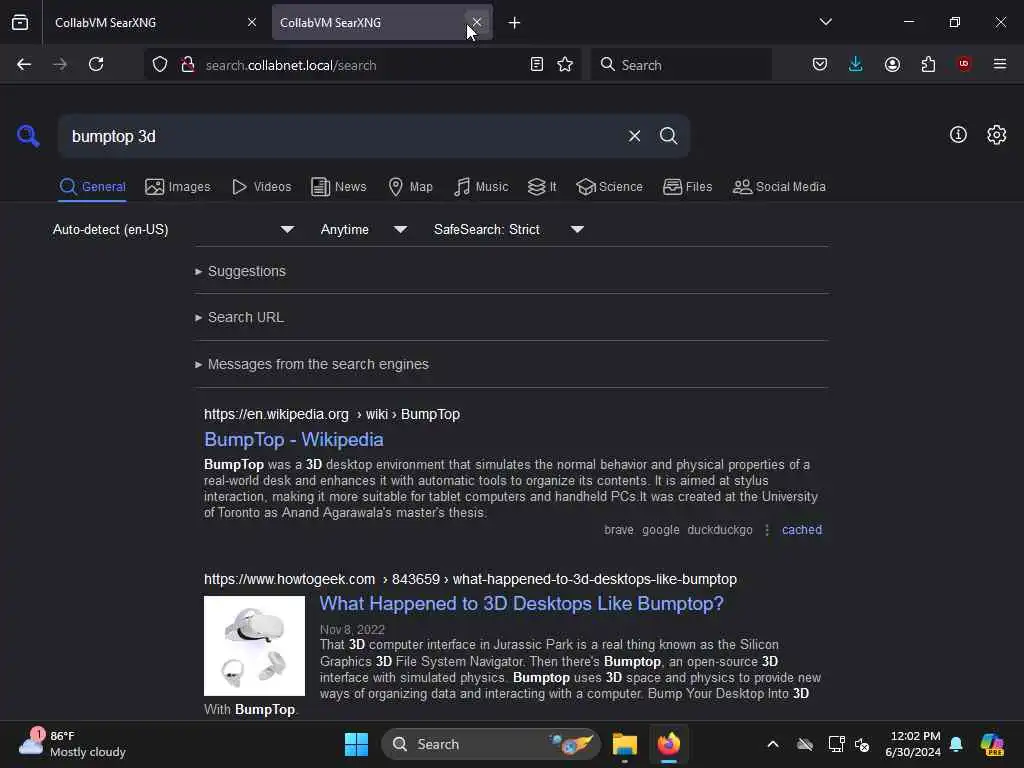
Task: Open notification bell in tray
Action: tap(956, 744)
